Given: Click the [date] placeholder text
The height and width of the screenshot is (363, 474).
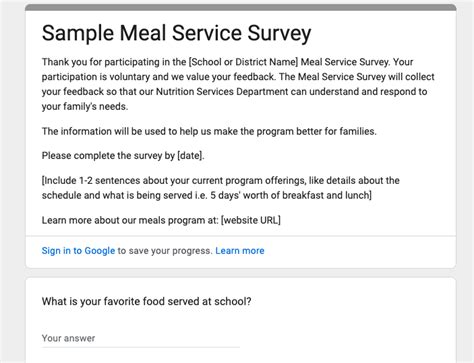Looking at the screenshot, I should pyautogui.click(x=191, y=156).
